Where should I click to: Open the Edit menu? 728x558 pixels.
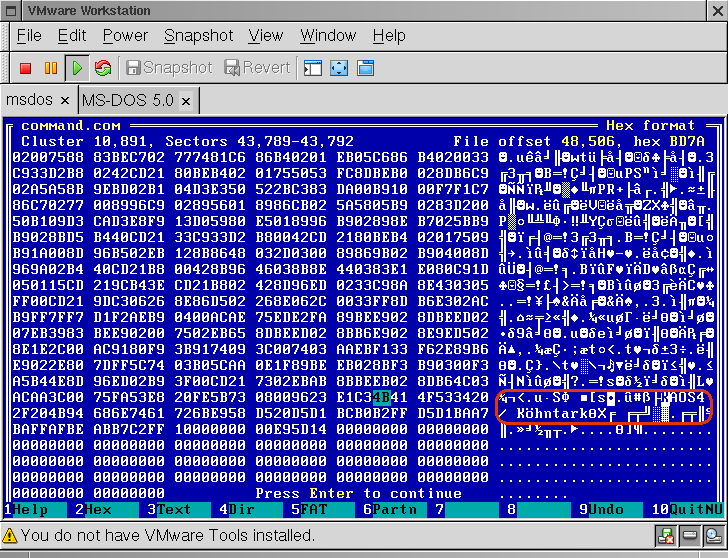tap(72, 36)
